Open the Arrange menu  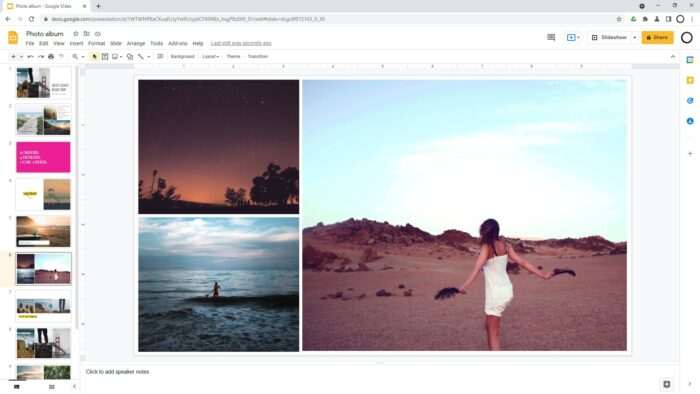[136, 44]
